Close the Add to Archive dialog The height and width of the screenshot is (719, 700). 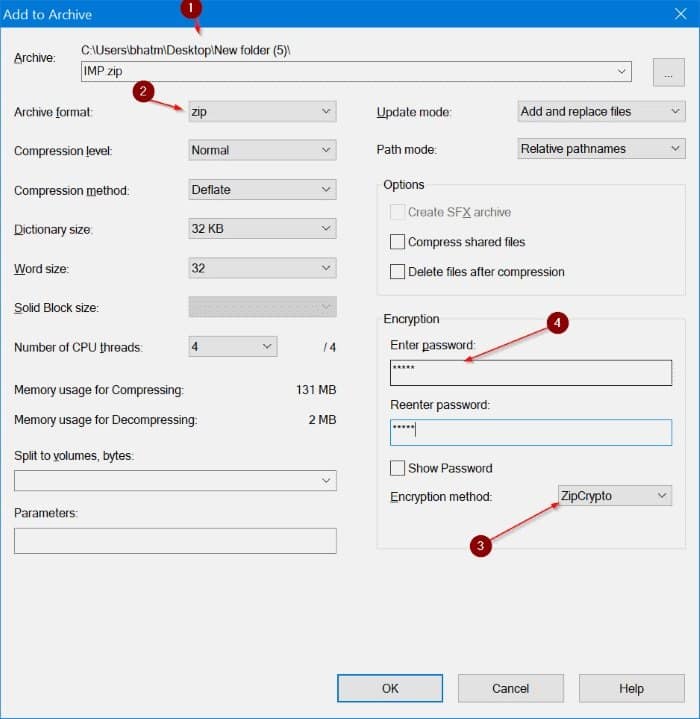pos(681,14)
